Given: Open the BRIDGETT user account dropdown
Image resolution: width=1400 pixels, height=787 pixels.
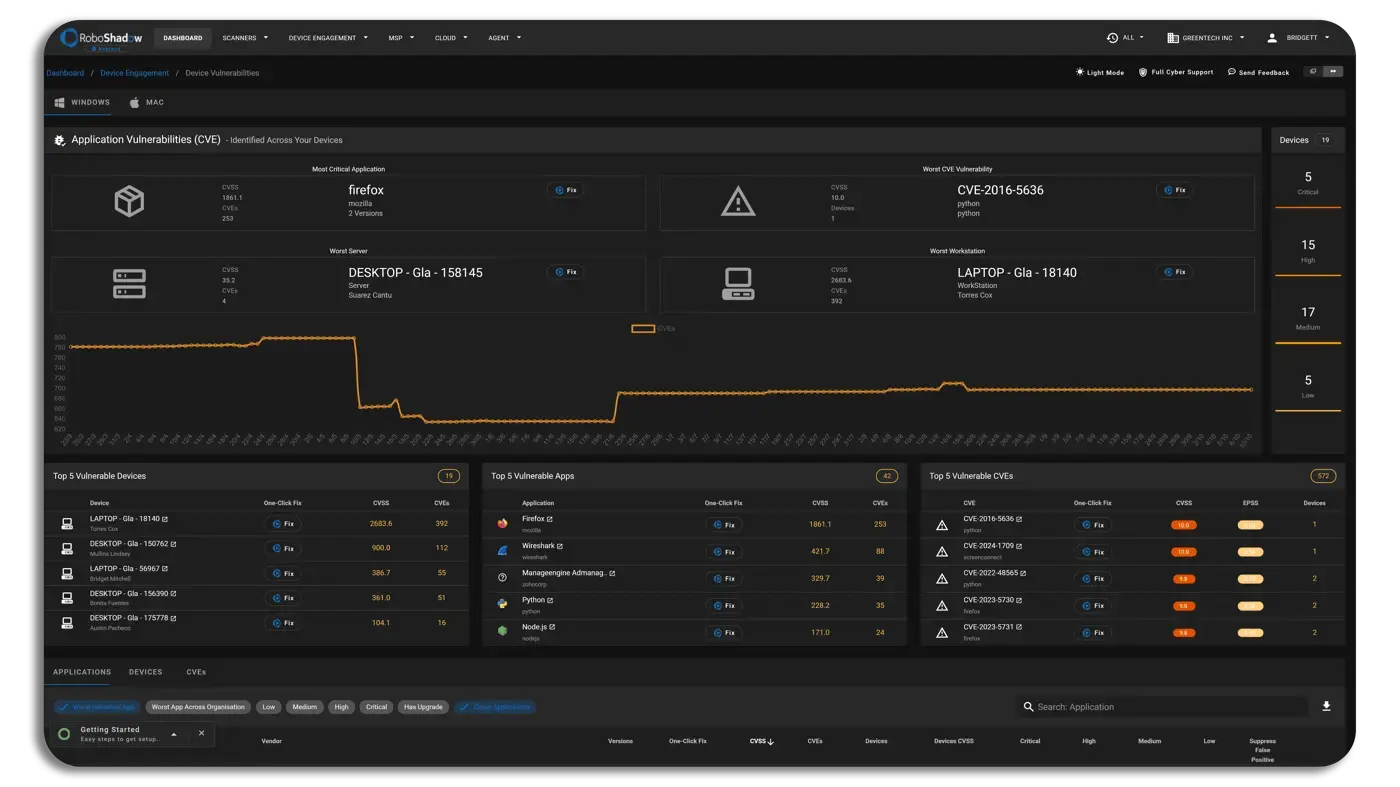Looking at the screenshot, I should 1298,38.
